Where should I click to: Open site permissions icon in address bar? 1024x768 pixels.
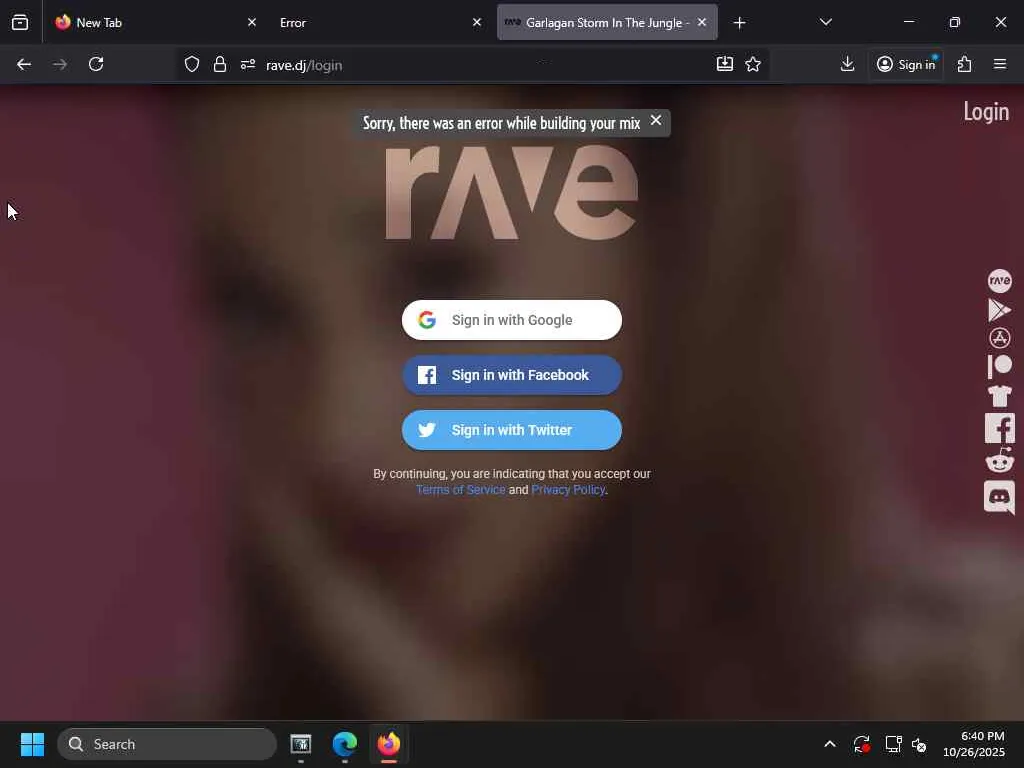click(x=248, y=64)
